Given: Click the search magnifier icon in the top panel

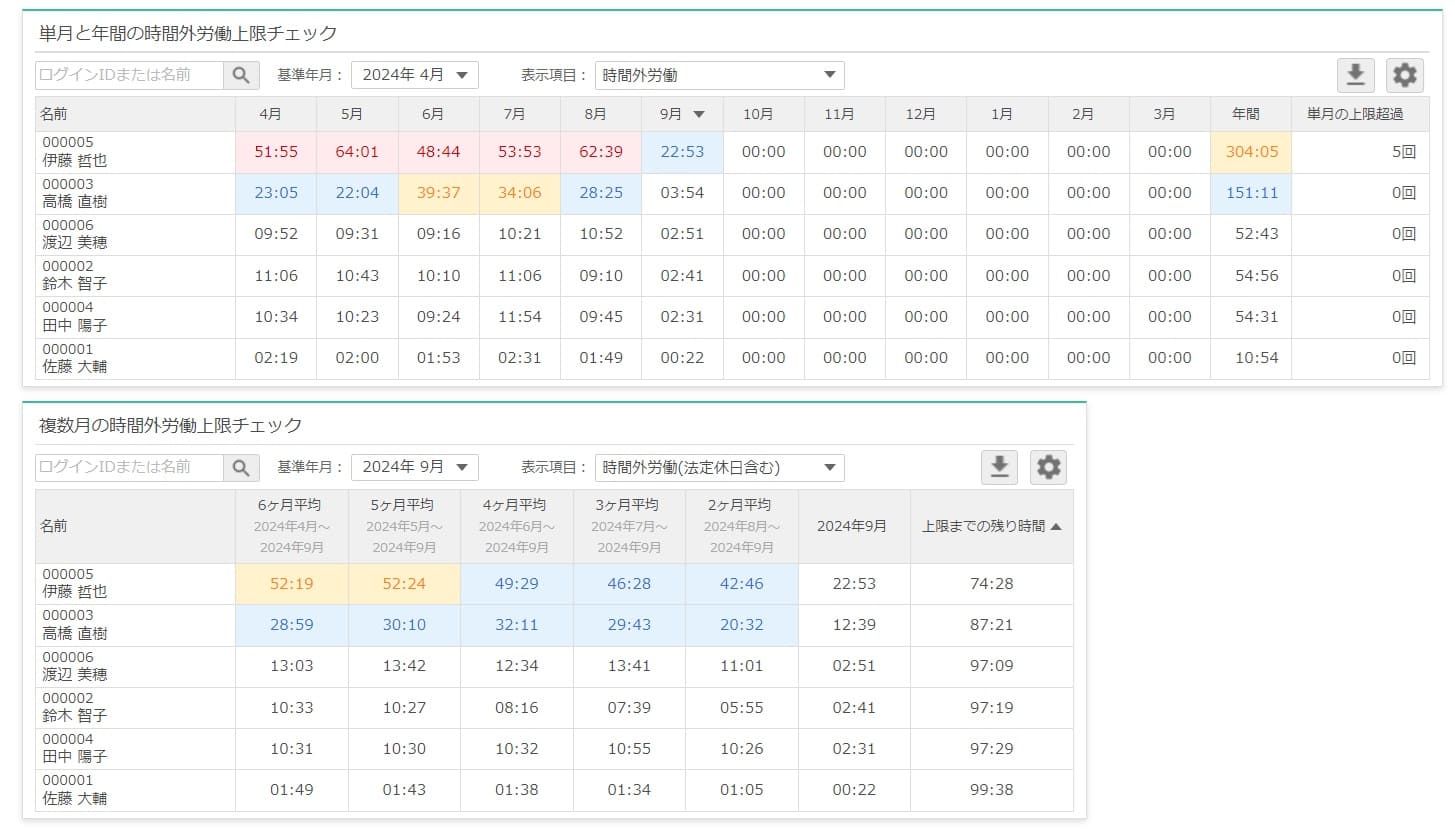Looking at the screenshot, I should (241, 75).
